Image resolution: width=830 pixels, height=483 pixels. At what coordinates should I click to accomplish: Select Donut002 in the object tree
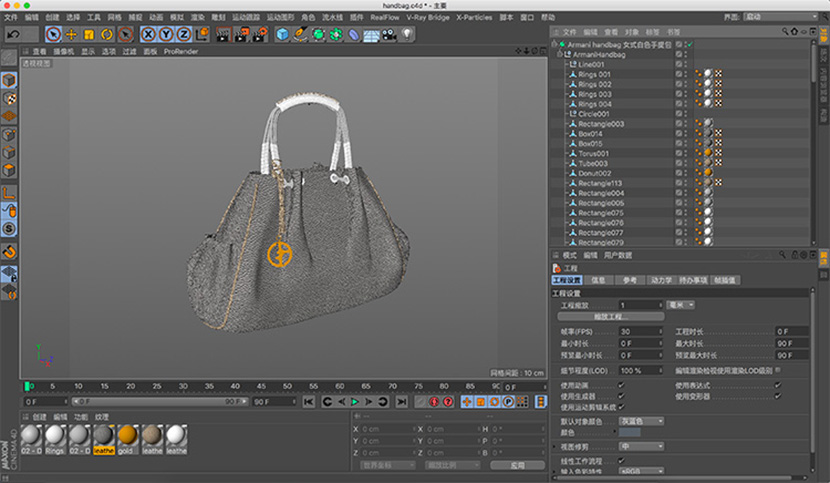(595, 173)
